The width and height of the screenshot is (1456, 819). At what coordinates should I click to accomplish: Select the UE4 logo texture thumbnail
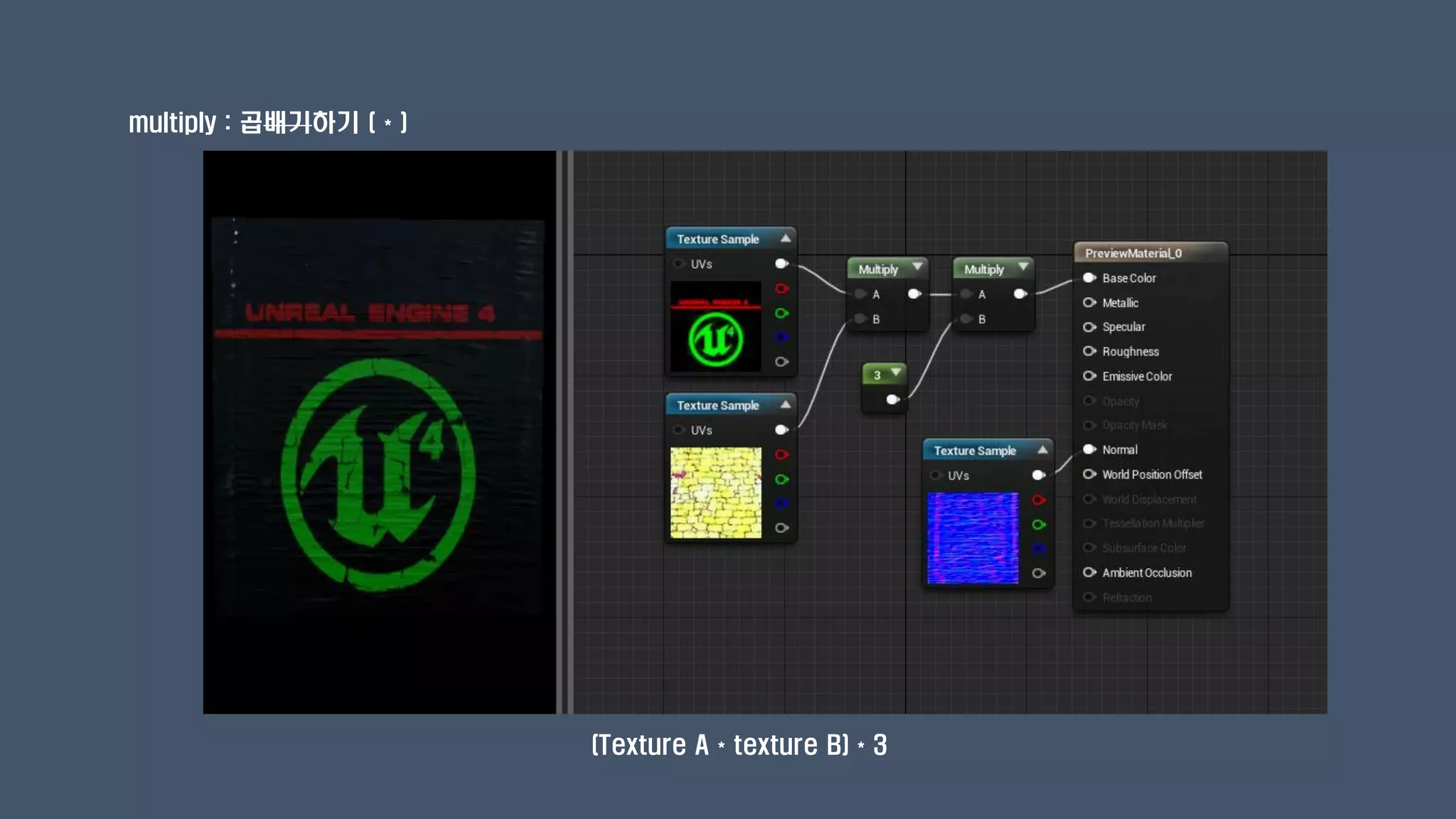pyautogui.click(x=716, y=326)
